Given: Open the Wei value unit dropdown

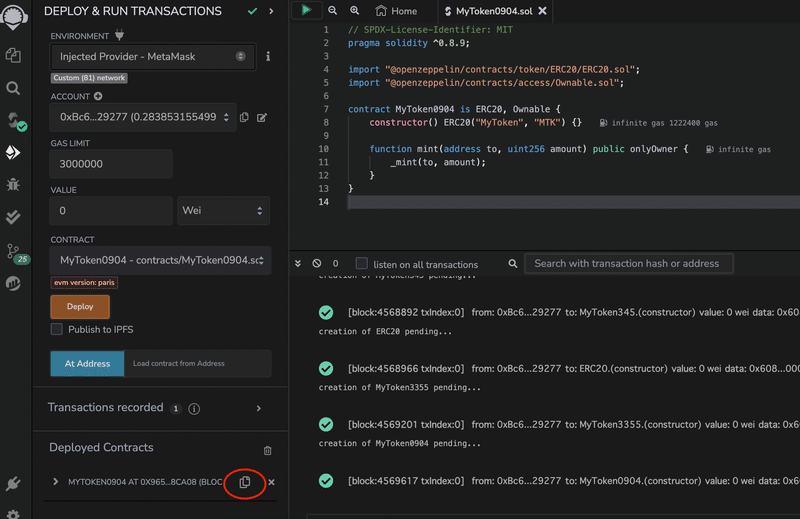Looking at the screenshot, I should (223, 211).
